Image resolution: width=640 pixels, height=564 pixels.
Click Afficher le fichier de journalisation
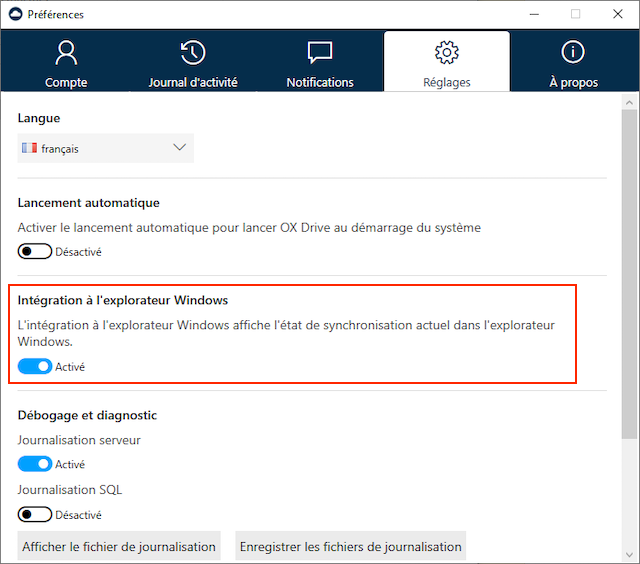[119, 546]
